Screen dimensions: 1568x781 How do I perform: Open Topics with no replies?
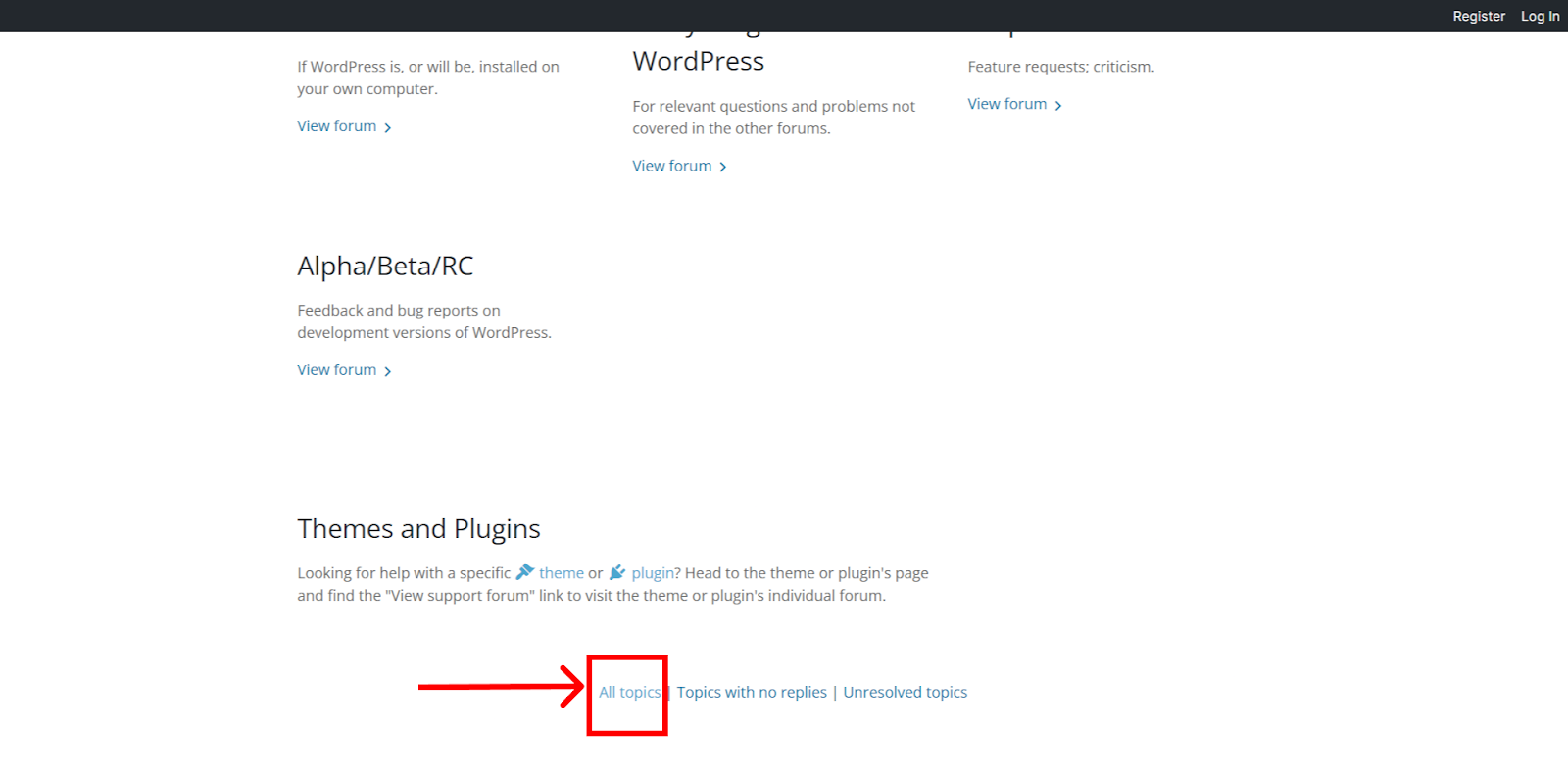pos(752,692)
